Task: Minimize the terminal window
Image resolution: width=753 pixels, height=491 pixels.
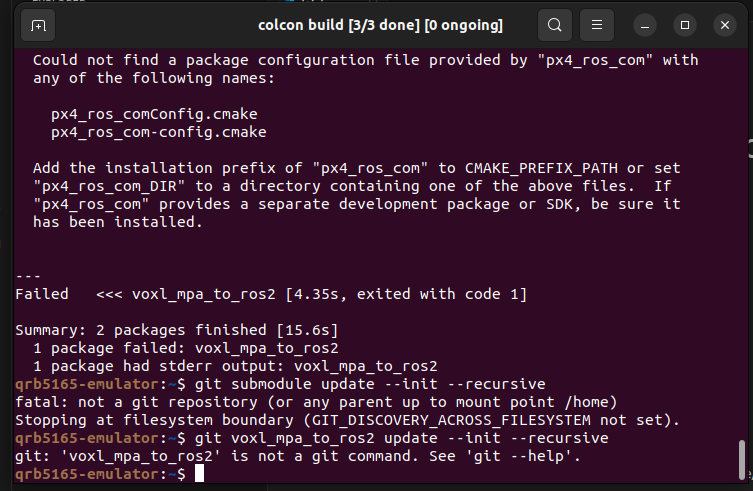Action: click(645, 25)
